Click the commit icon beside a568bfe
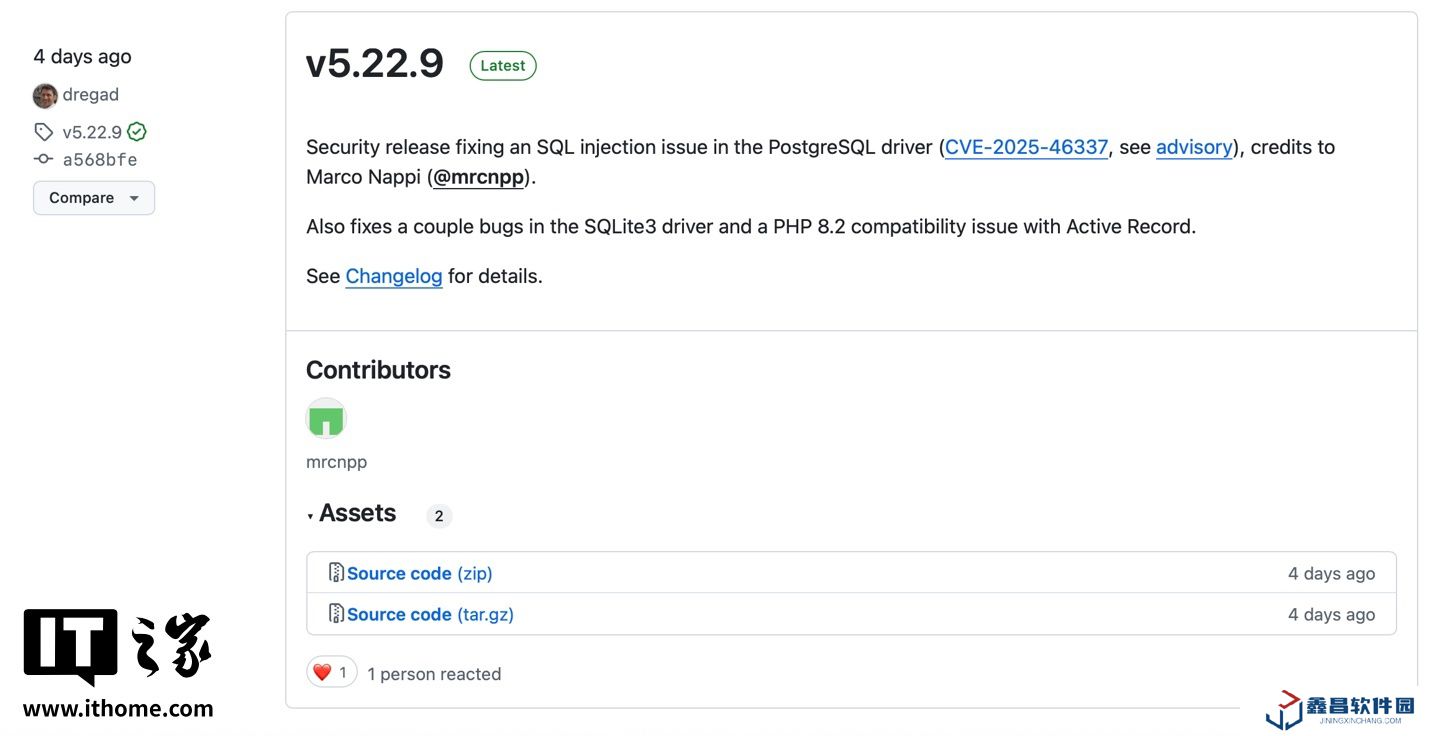This screenshot has width=1440, height=736. tap(43, 159)
